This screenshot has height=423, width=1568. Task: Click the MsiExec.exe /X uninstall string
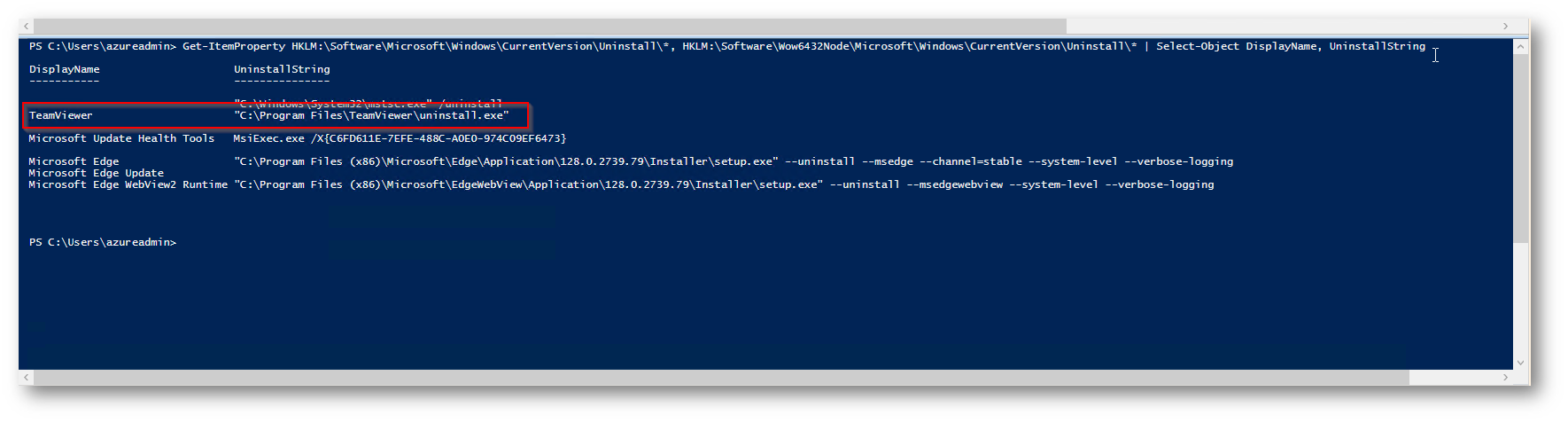pyautogui.click(x=400, y=138)
